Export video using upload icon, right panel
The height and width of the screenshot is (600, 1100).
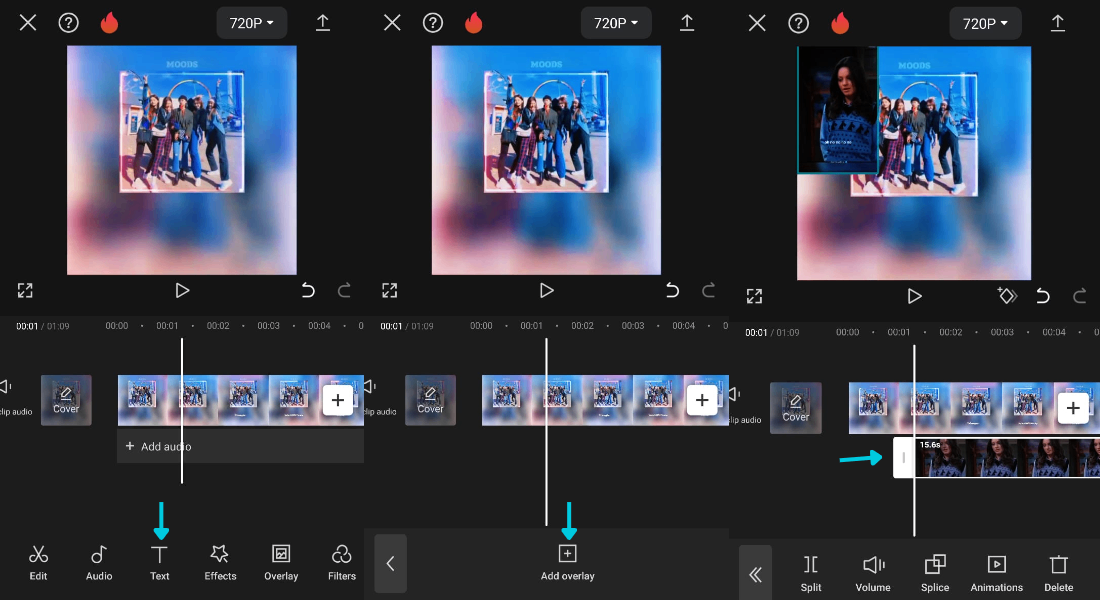1057,23
